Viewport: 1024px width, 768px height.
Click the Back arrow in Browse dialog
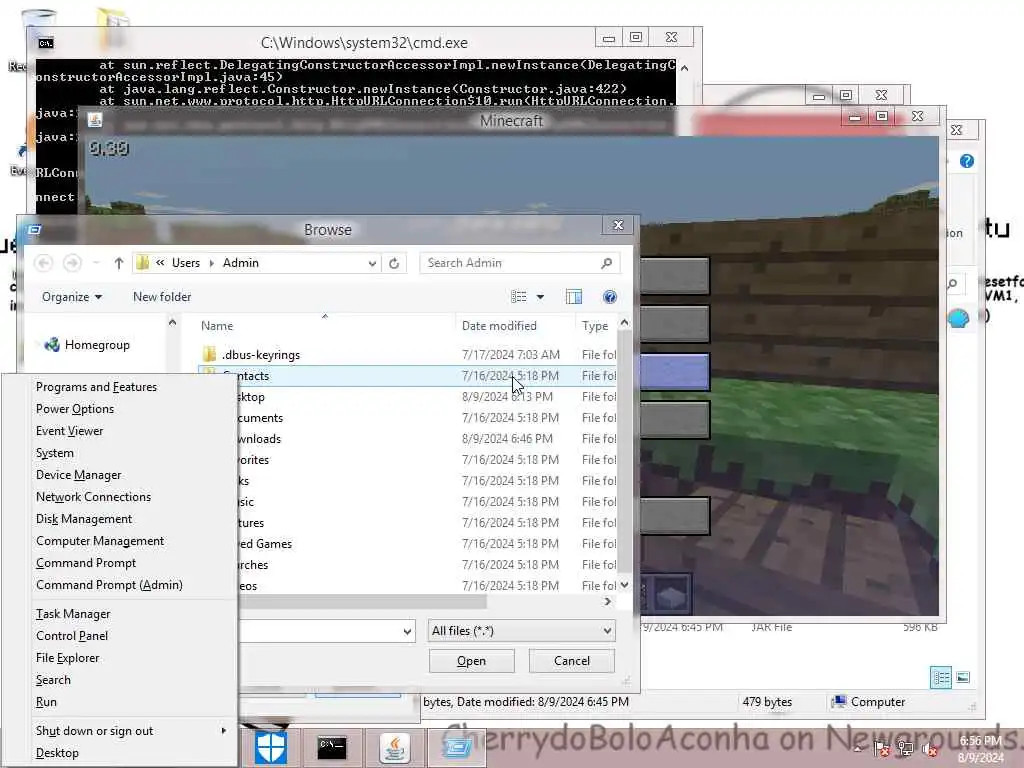(x=44, y=263)
